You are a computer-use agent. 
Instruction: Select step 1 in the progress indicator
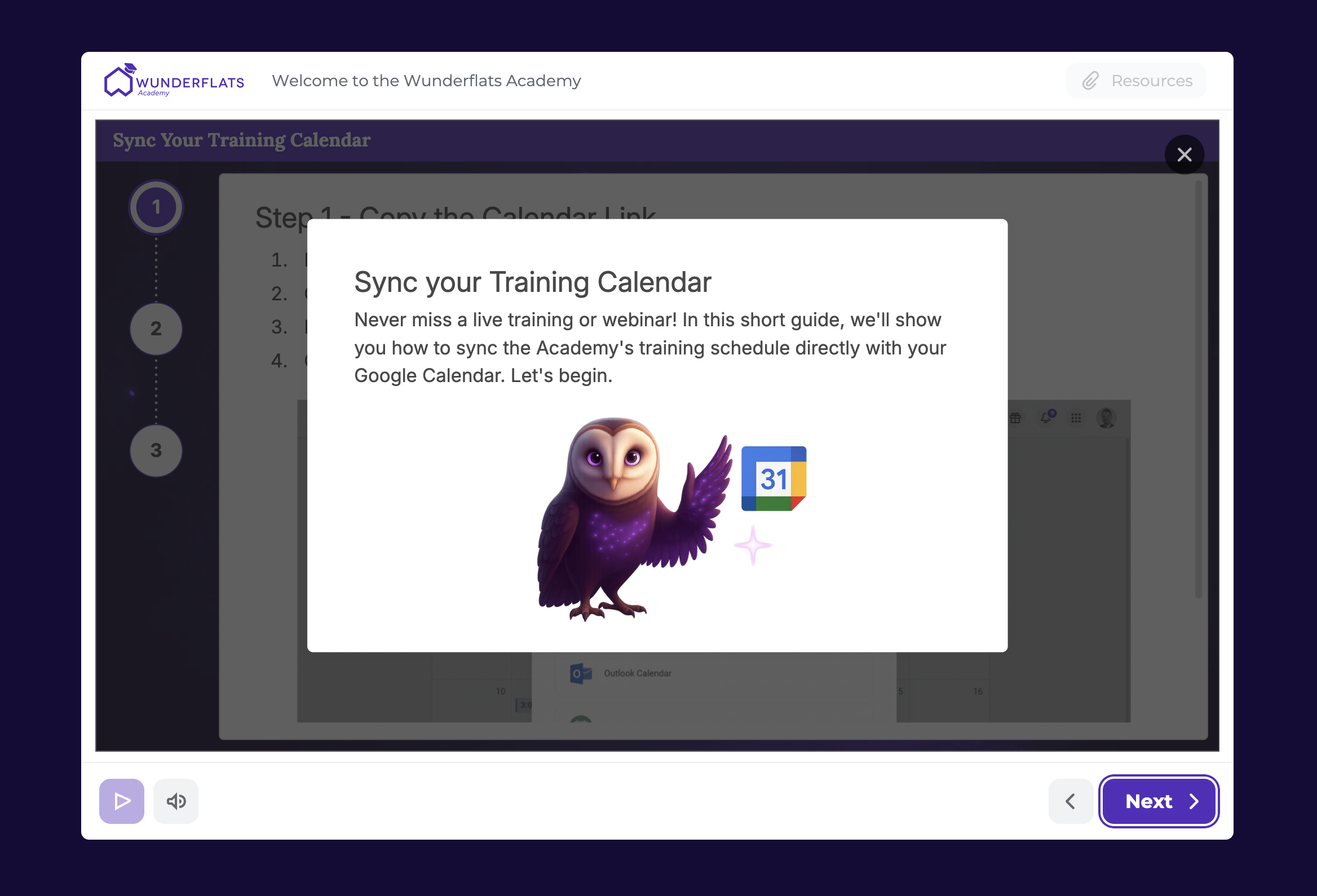(156, 207)
